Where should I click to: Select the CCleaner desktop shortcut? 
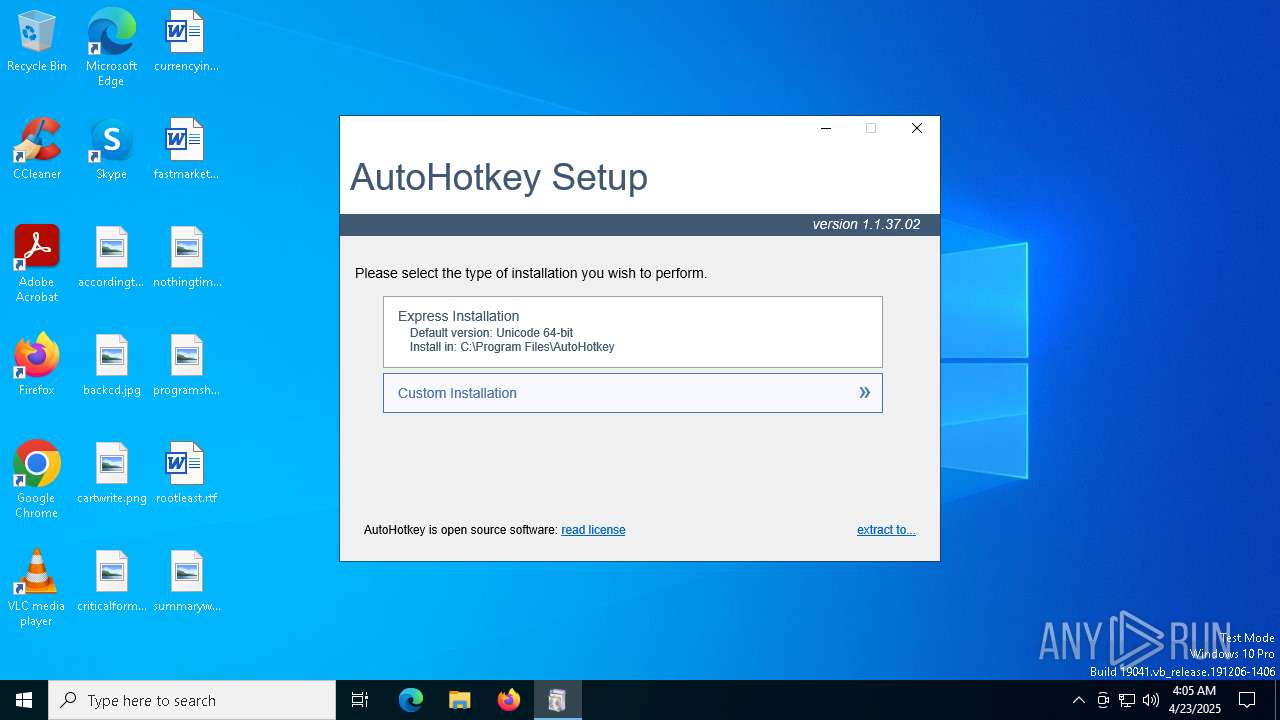tap(37, 150)
